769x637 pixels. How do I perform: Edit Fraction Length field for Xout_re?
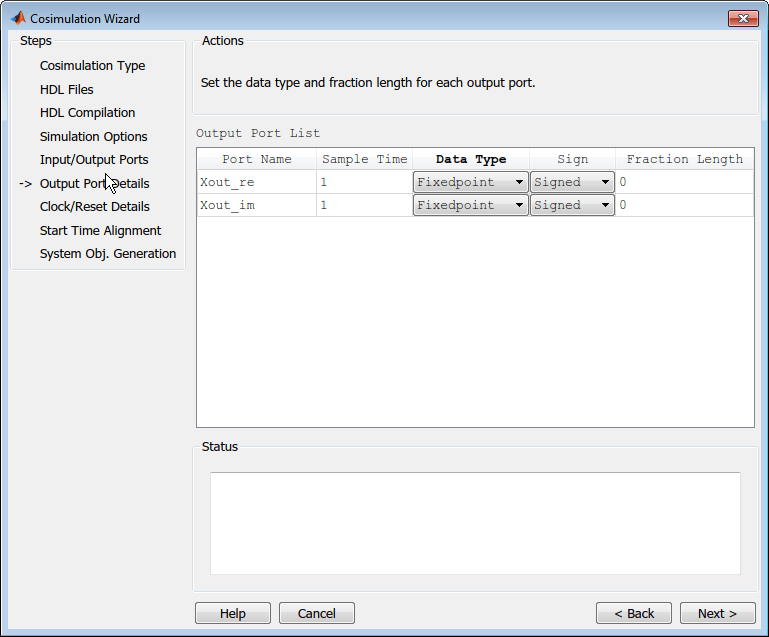(x=684, y=182)
